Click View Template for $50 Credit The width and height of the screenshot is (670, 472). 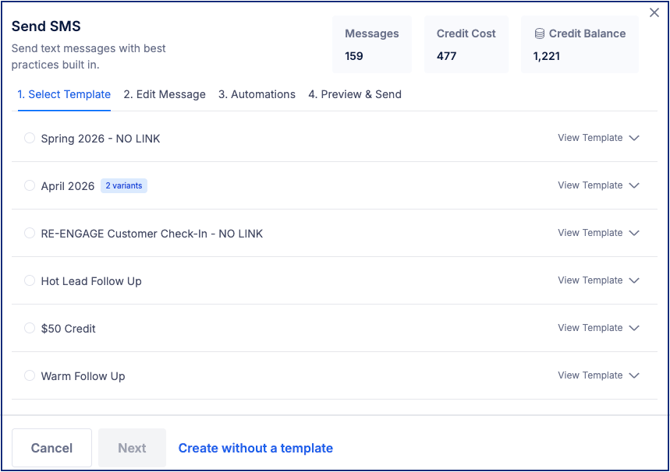[590, 327]
